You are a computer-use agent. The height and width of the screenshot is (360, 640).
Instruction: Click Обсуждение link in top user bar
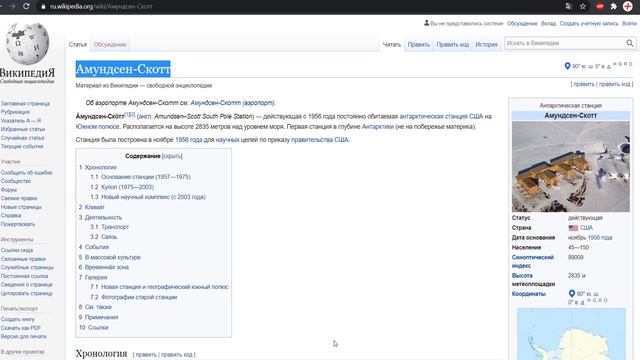522,23
